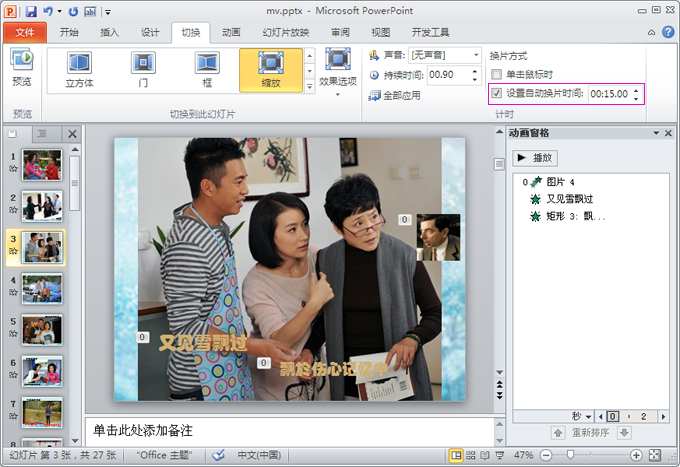
Task: Switch to Normal view icon
Action: [x=456, y=455]
